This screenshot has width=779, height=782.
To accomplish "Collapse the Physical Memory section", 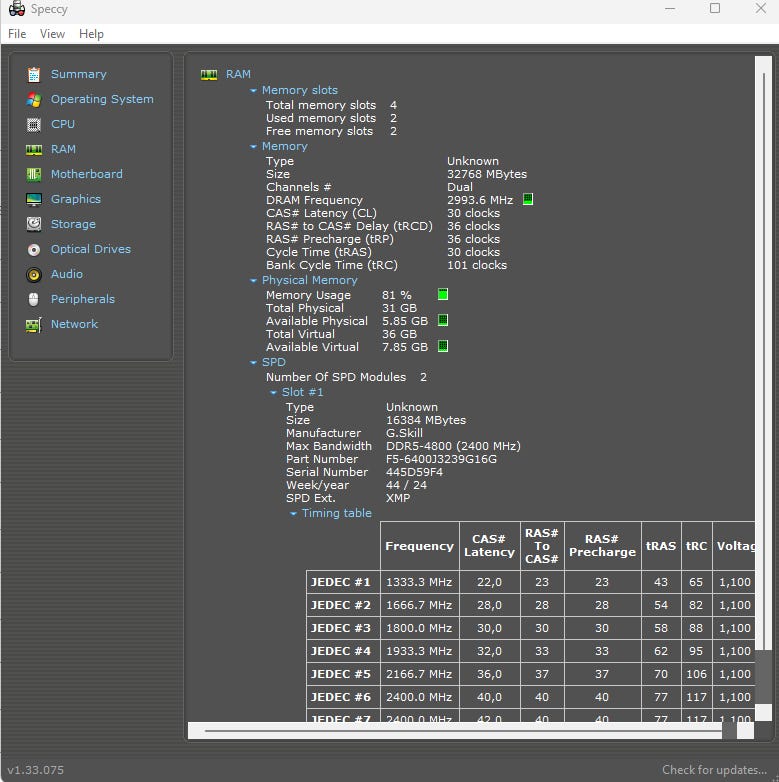I will (x=254, y=281).
